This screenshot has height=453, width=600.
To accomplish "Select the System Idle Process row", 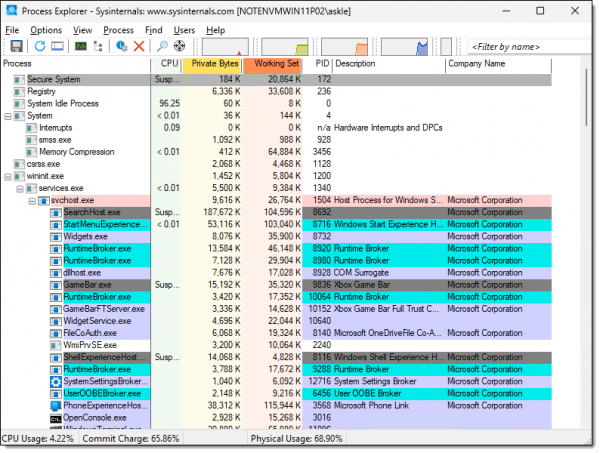I will tap(276, 104).
